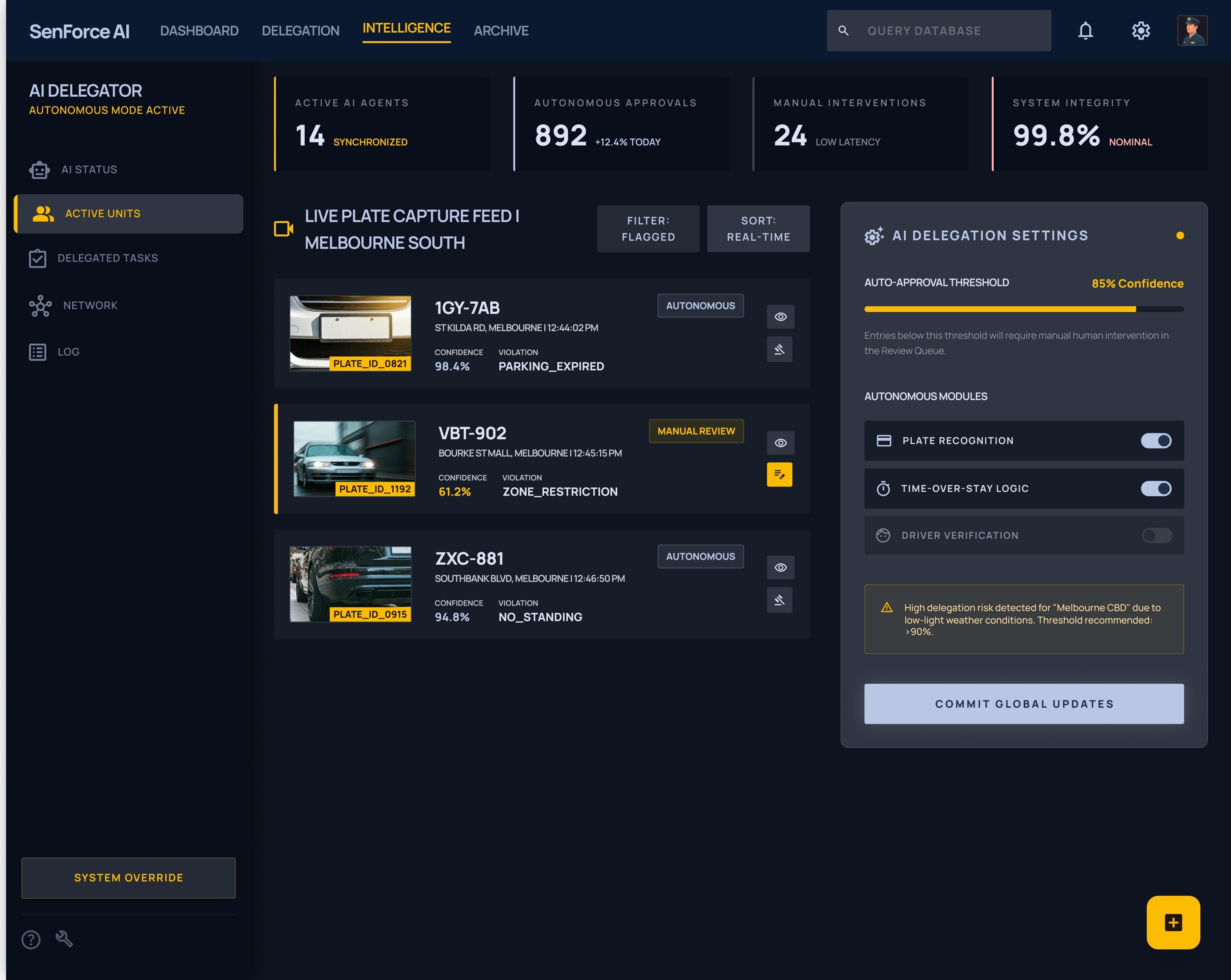Open settings gear in top bar

pos(1141,31)
